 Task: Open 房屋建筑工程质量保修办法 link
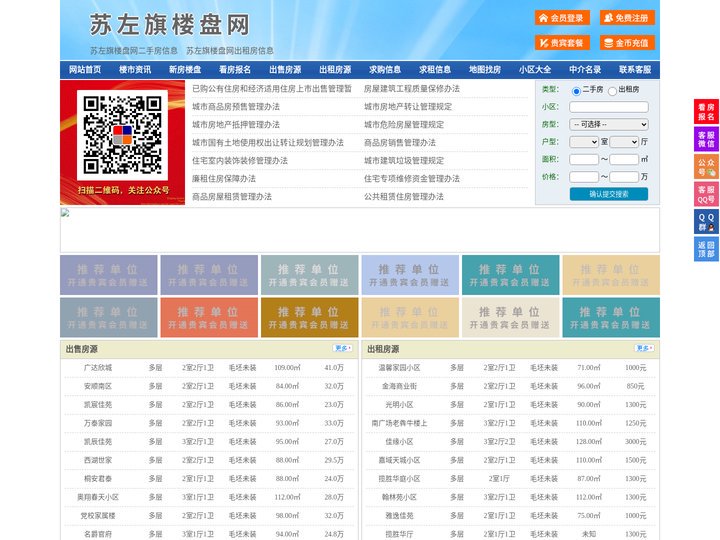point(412,89)
